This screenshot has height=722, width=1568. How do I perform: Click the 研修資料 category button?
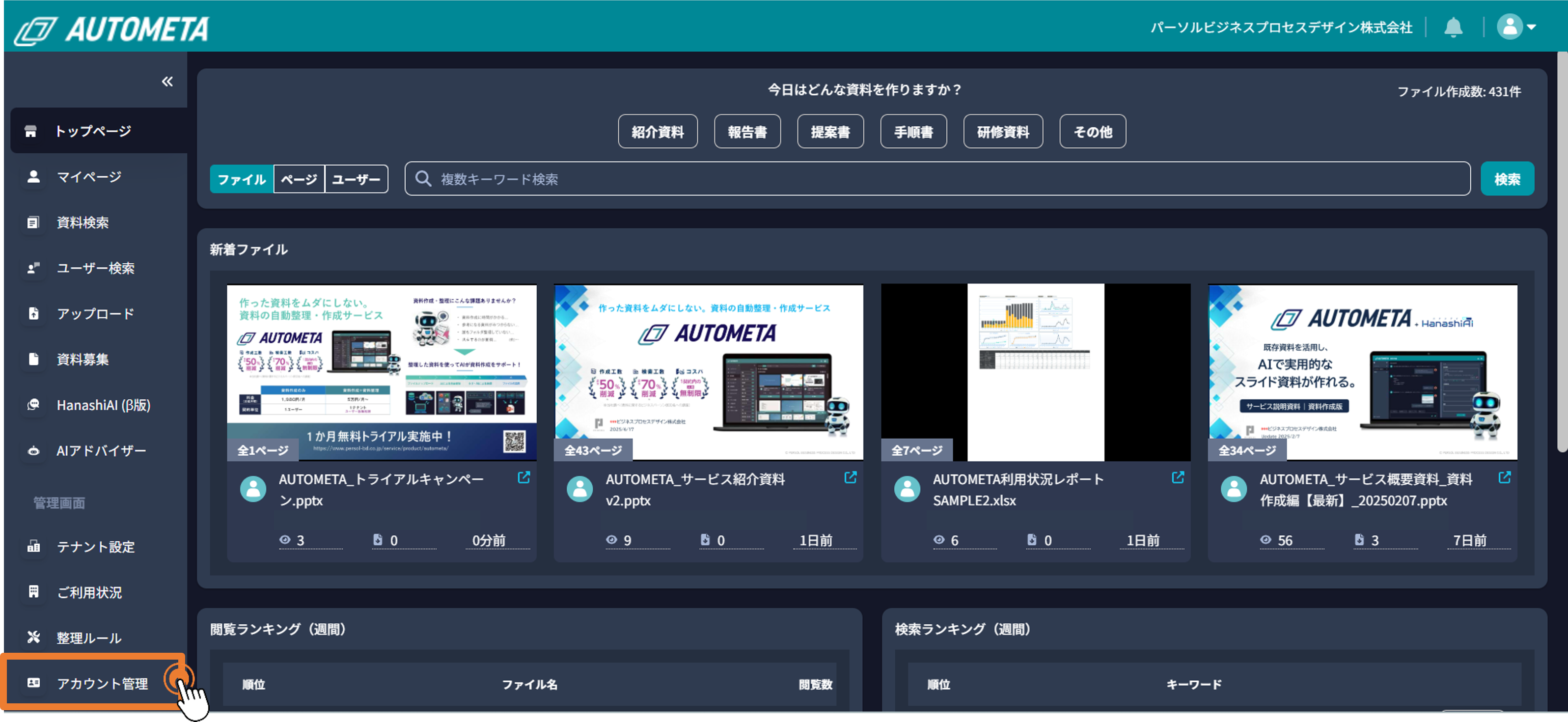(1002, 132)
